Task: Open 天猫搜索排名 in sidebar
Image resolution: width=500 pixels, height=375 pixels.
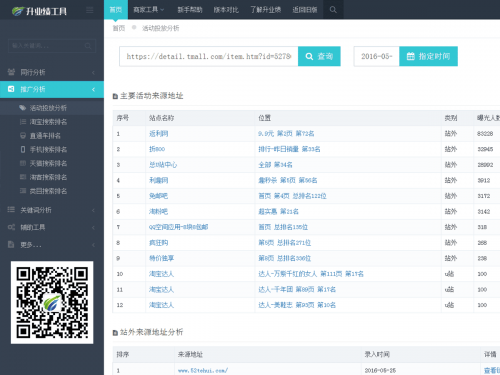Action: point(48,163)
